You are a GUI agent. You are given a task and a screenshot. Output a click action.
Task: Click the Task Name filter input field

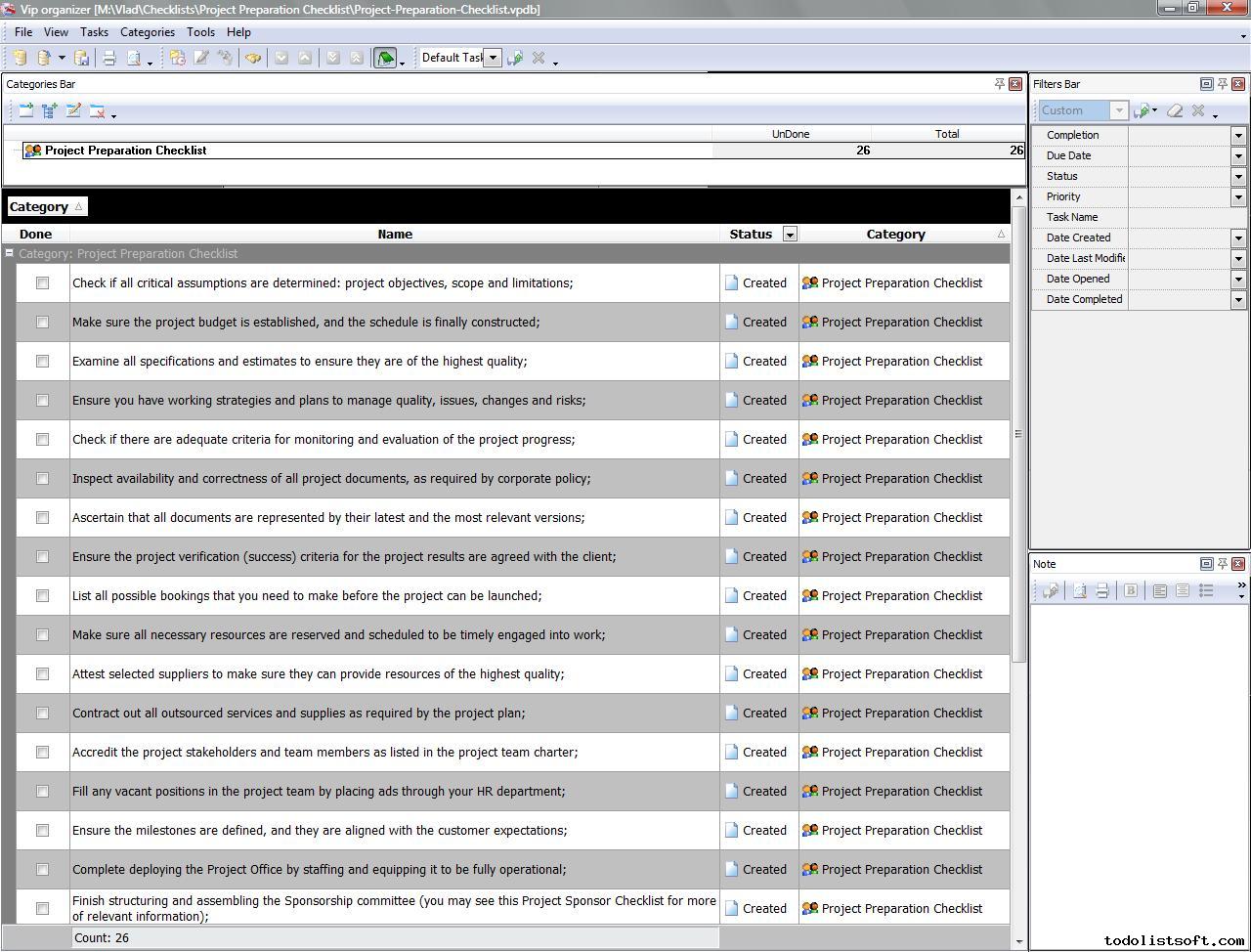1179,218
